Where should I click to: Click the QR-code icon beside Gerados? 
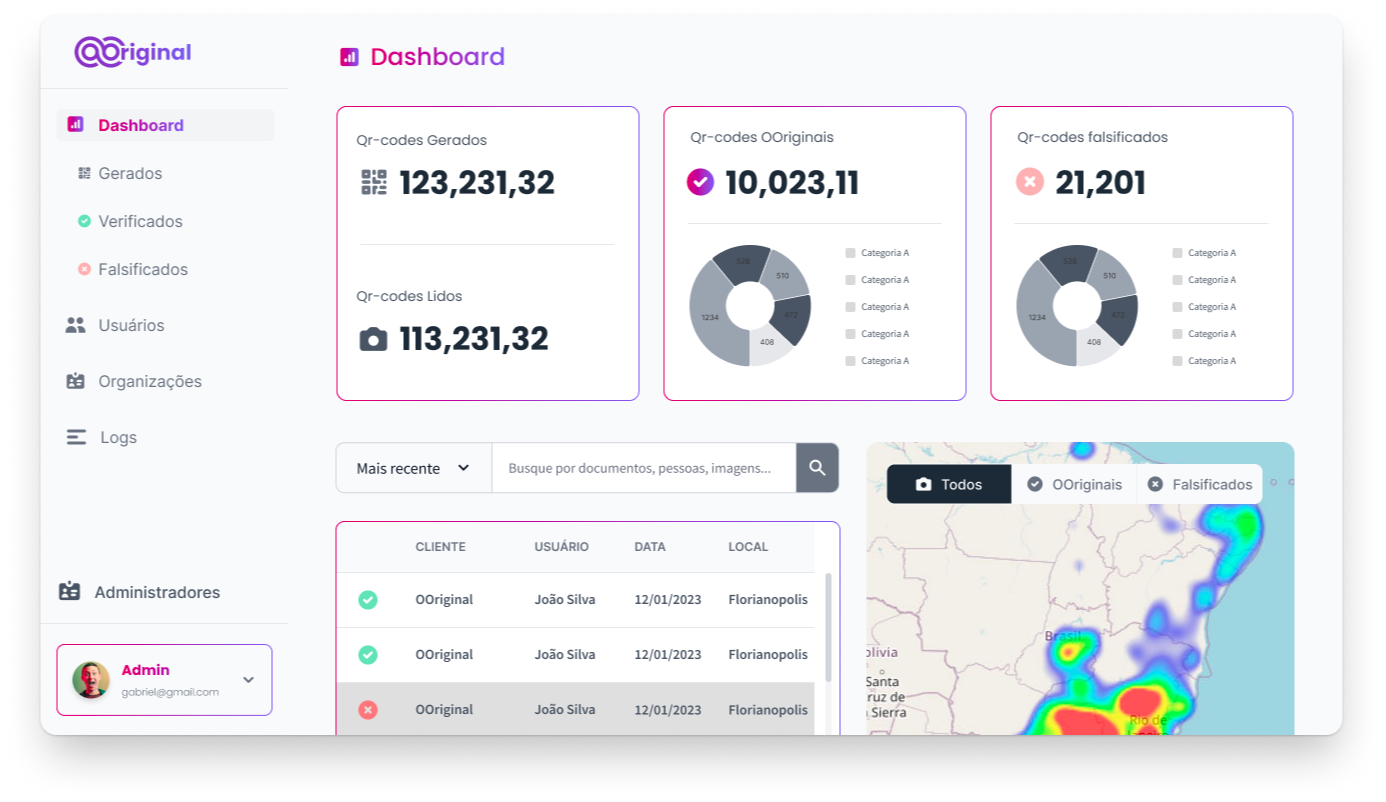tap(84, 173)
